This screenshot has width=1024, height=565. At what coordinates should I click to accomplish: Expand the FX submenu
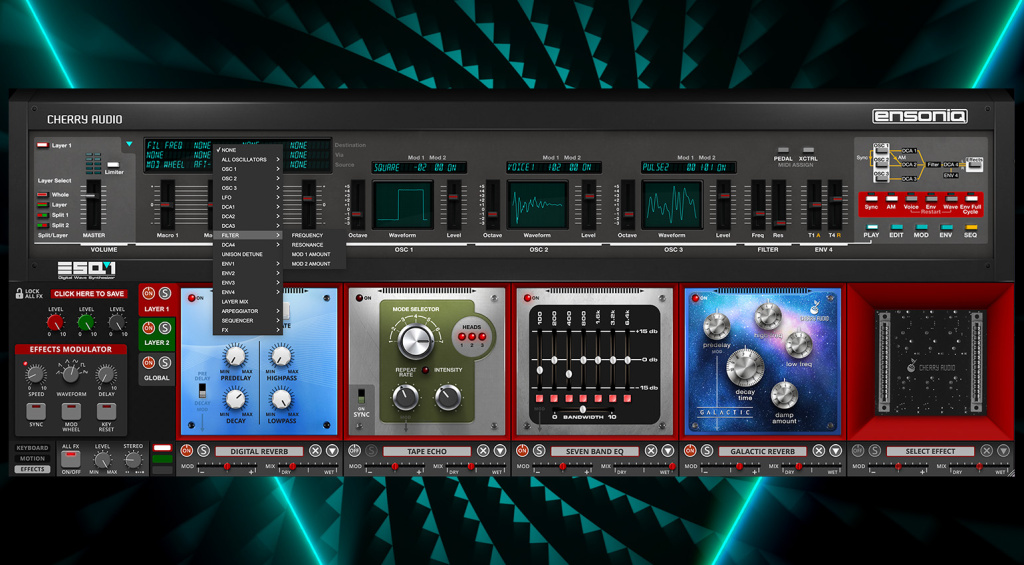click(x=248, y=330)
